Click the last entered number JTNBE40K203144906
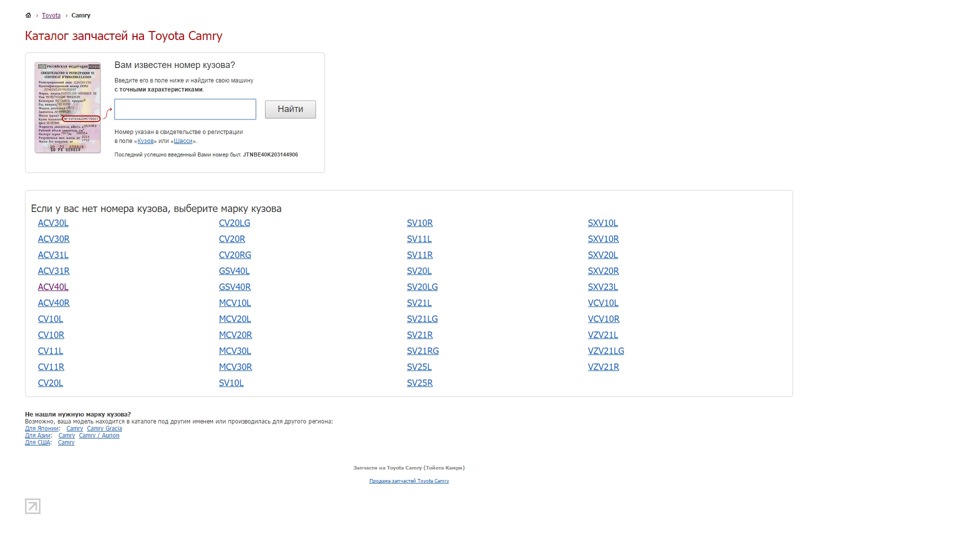Viewport: 960px width, 540px height. 271,155
